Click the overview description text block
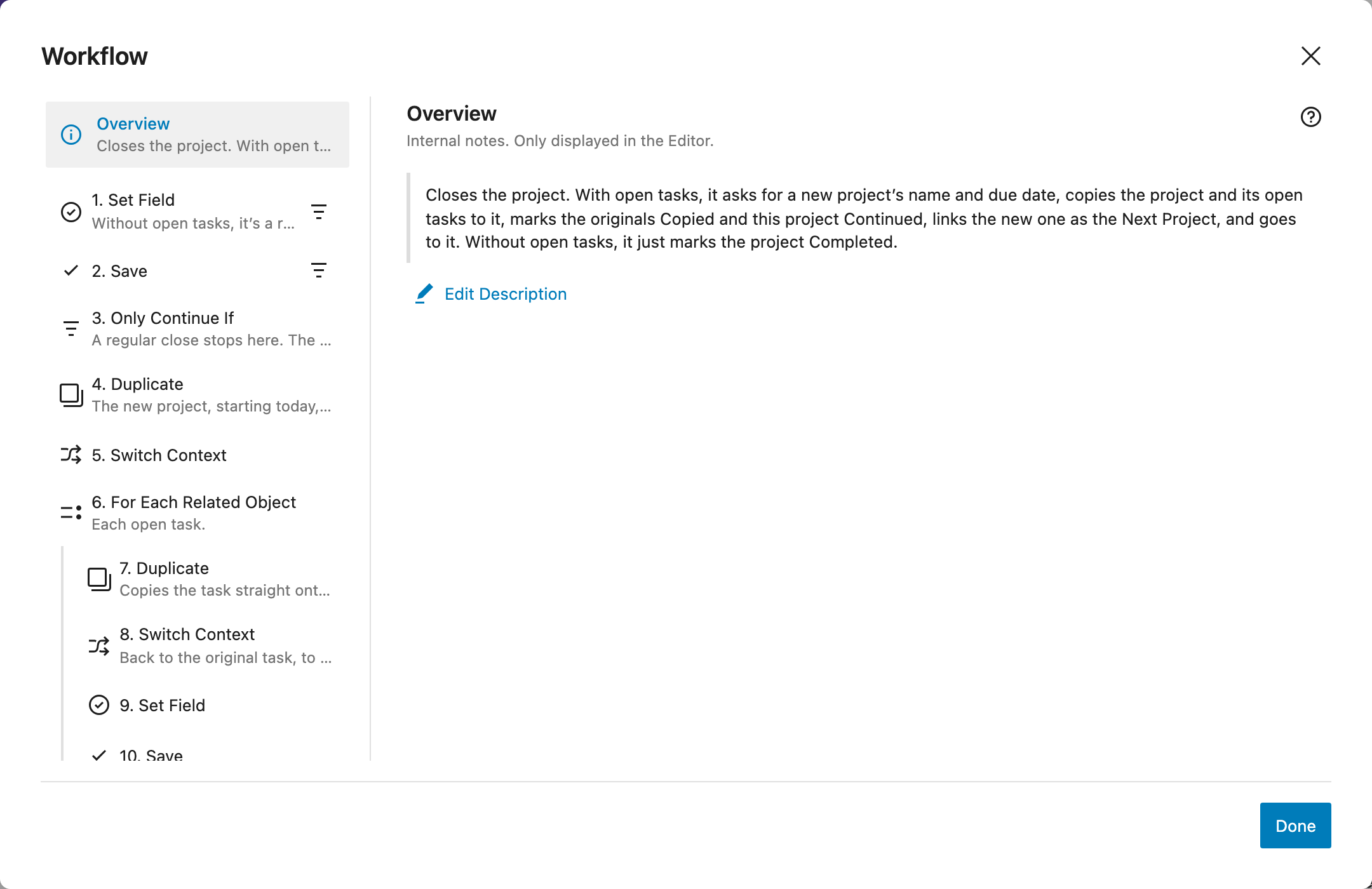This screenshot has width=1372, height=889. coord(864,218)
